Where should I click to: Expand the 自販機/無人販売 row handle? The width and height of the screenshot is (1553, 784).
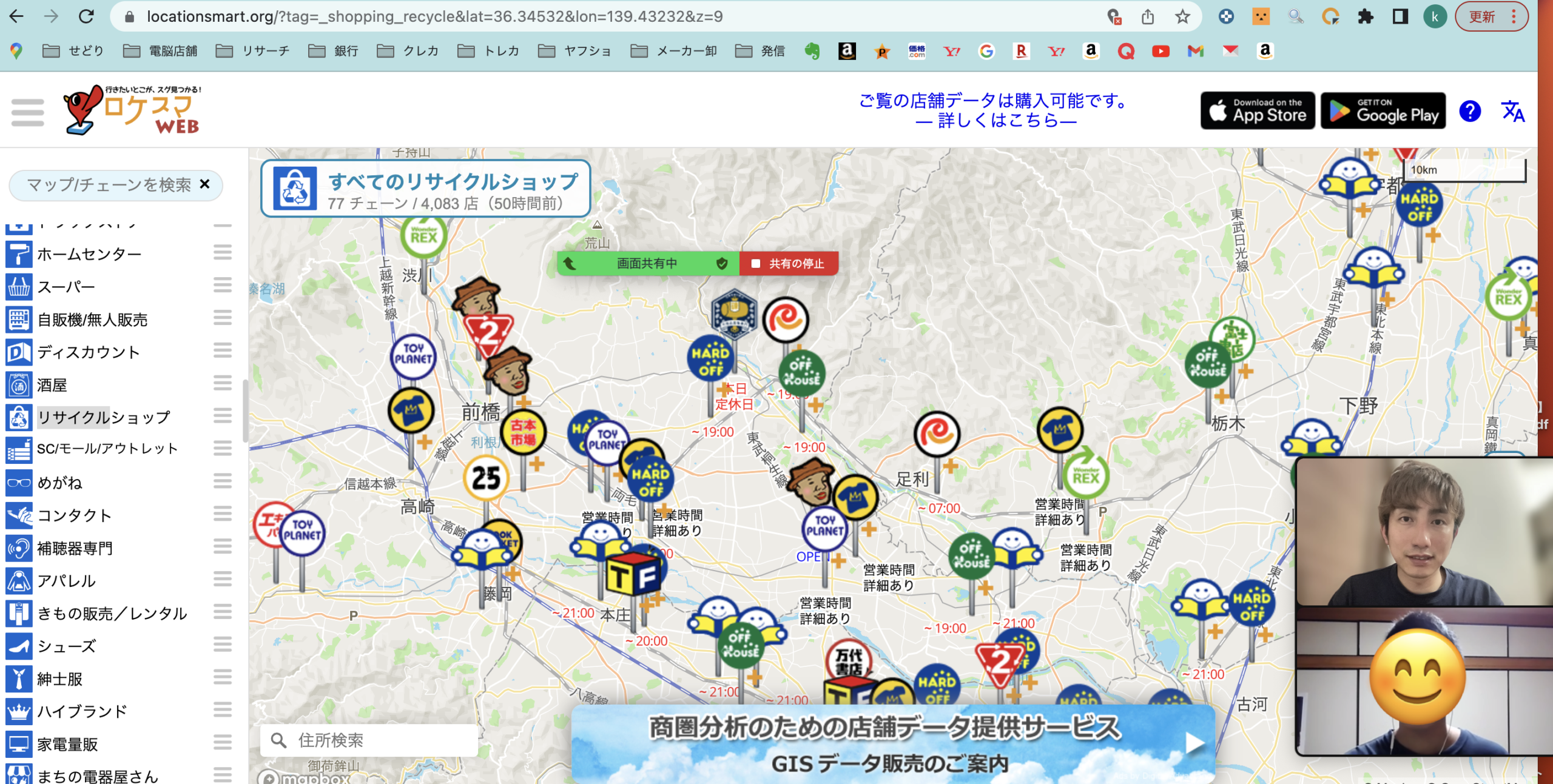[x=223, y=318]
